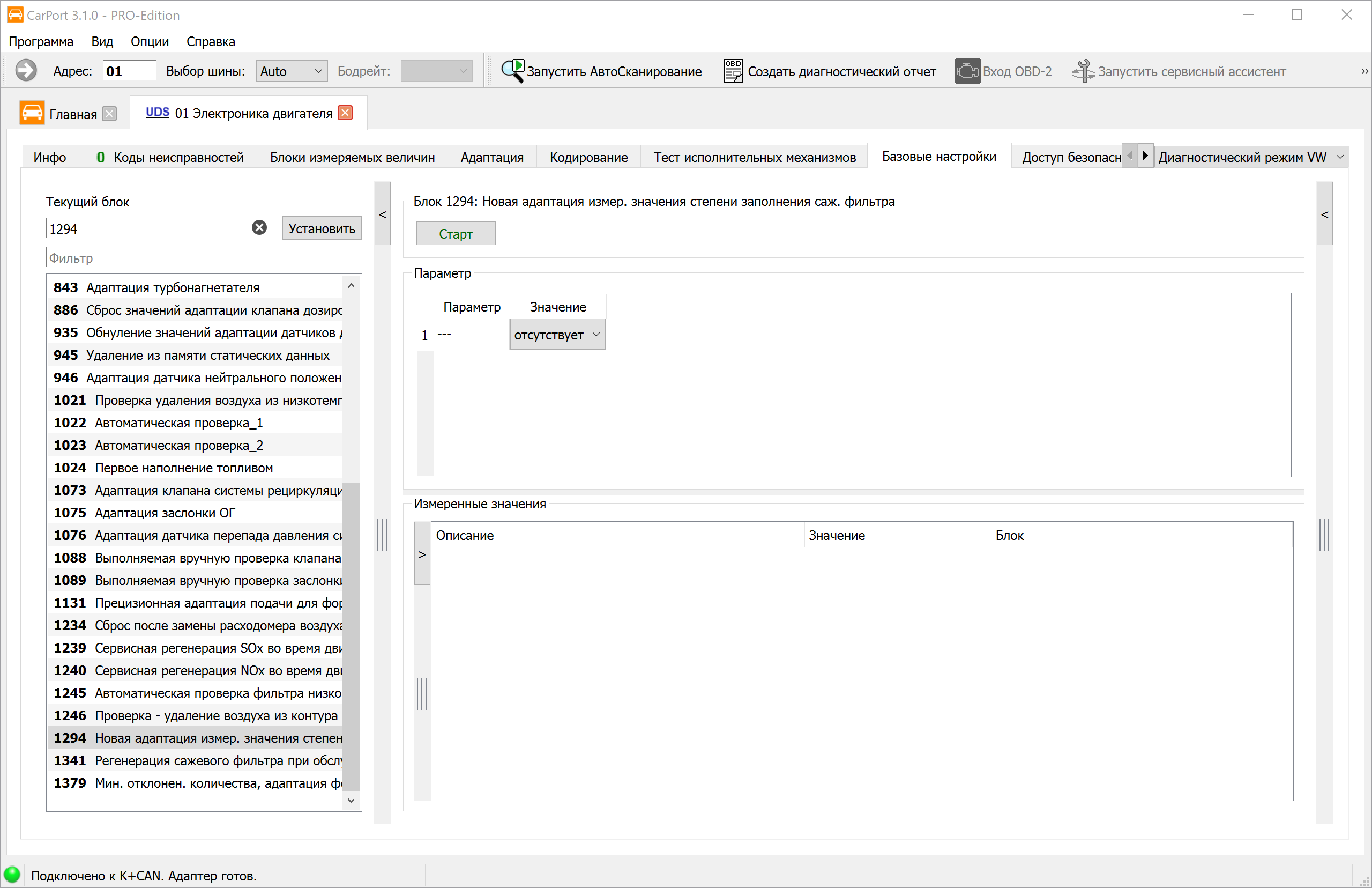Click the Установить button
Image resolution: width=1372 pixels, height=888 pixels.
pyautogui.click(x=322, y=228)
